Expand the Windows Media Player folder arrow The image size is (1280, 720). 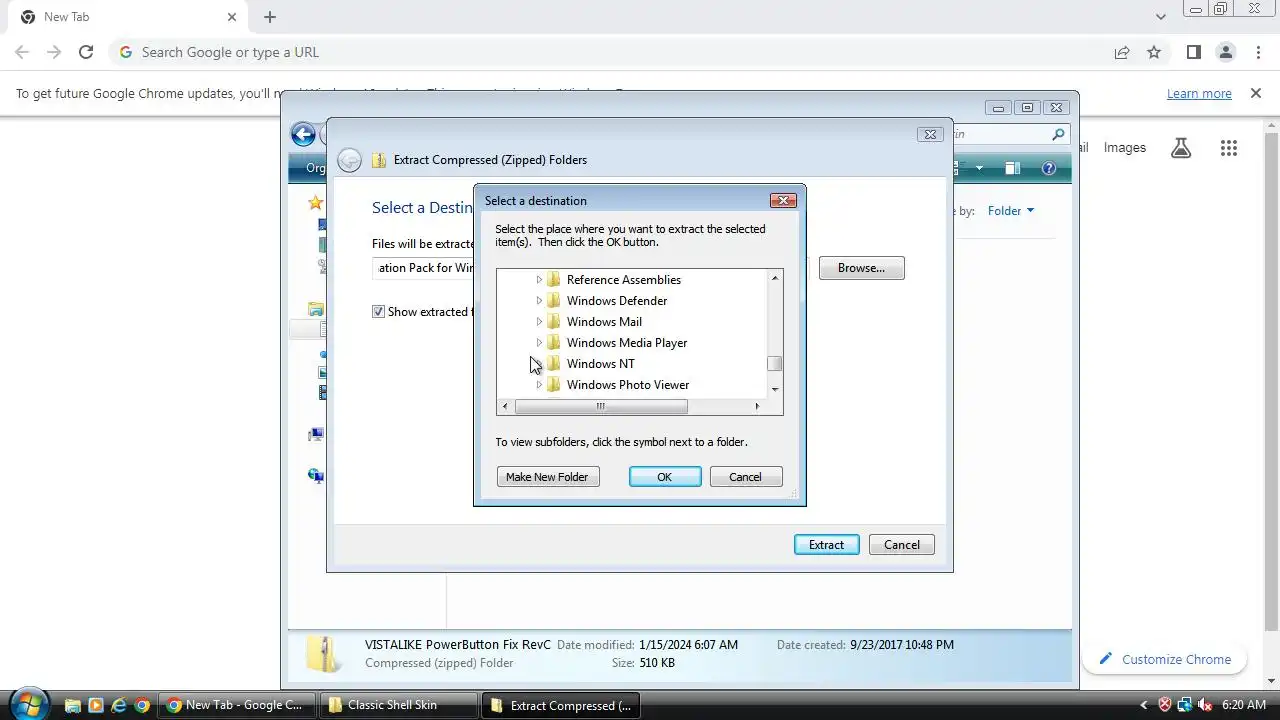[539, 343]
